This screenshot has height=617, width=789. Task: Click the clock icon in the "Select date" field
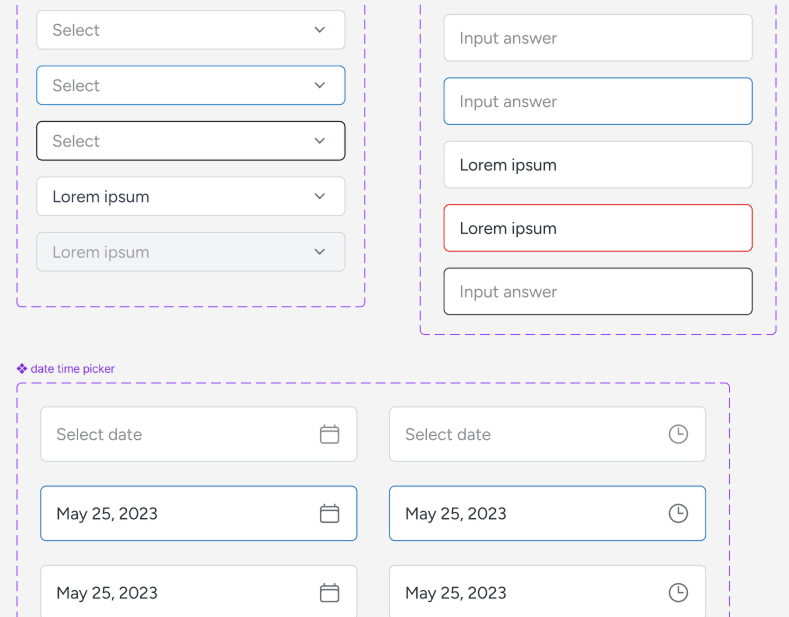678,434
